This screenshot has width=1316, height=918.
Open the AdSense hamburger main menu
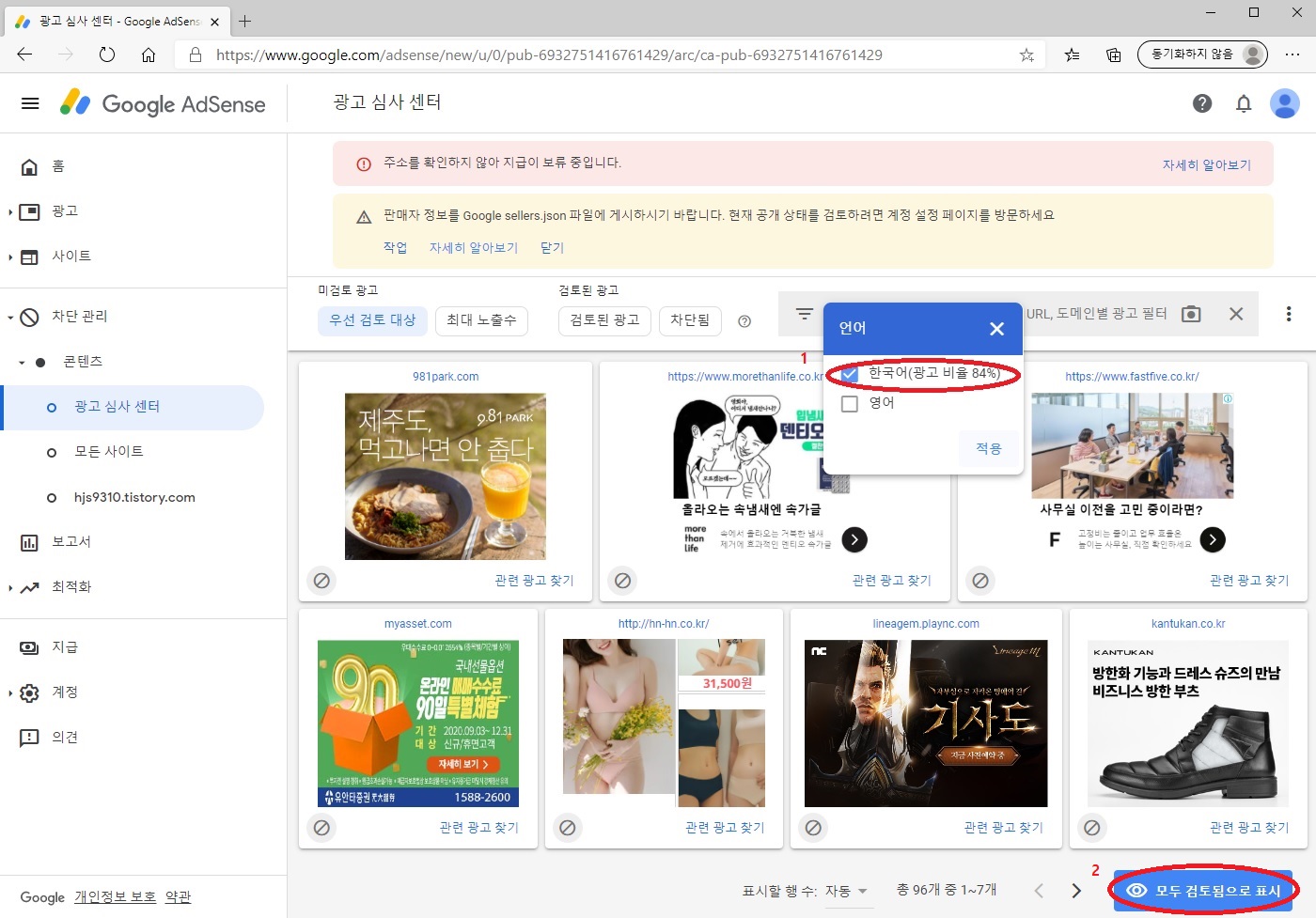tap(30, 103)
